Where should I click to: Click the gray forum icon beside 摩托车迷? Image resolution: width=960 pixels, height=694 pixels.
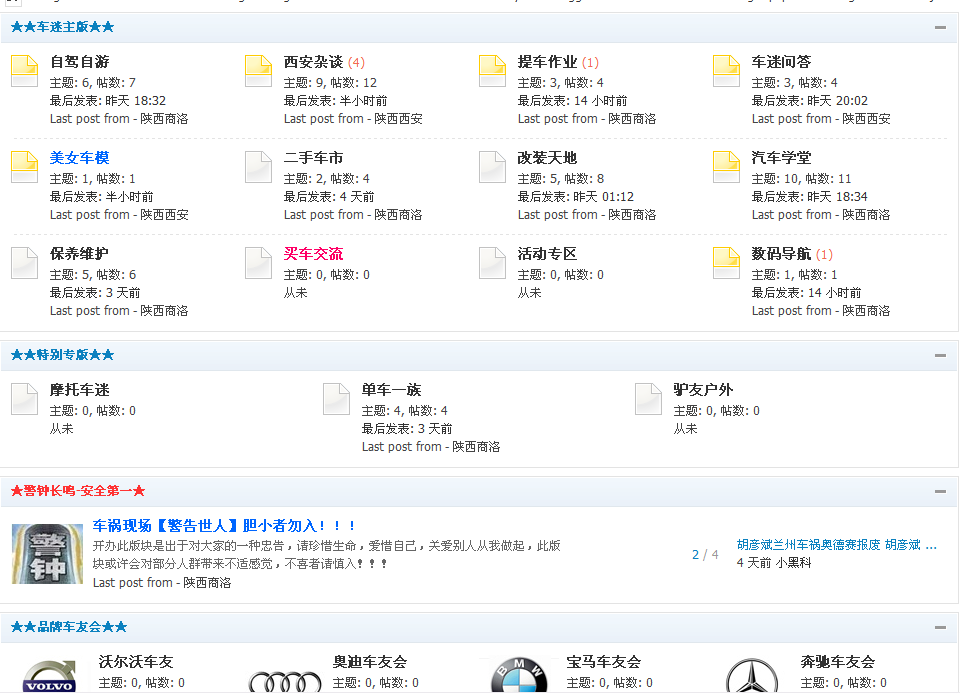[24, 399]
